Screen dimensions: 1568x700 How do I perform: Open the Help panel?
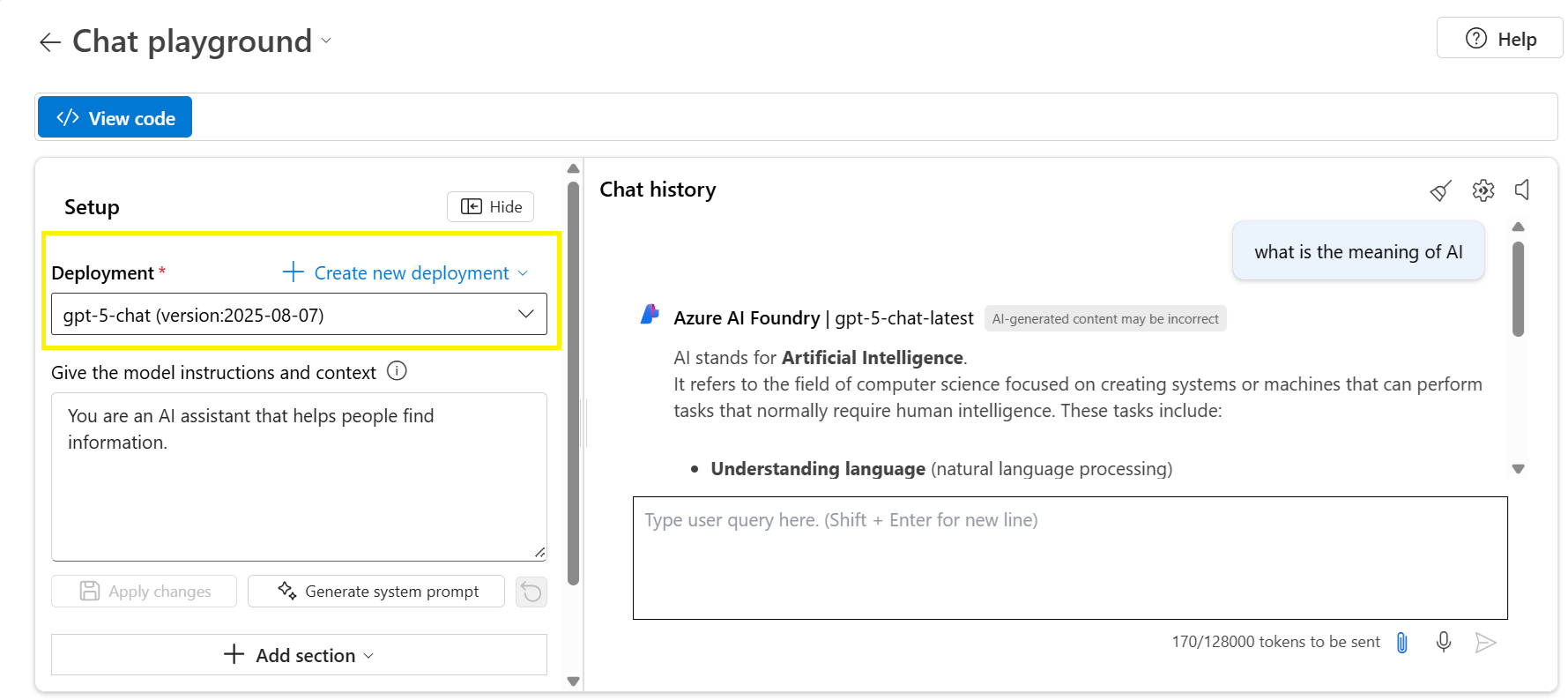[1499, 39]
